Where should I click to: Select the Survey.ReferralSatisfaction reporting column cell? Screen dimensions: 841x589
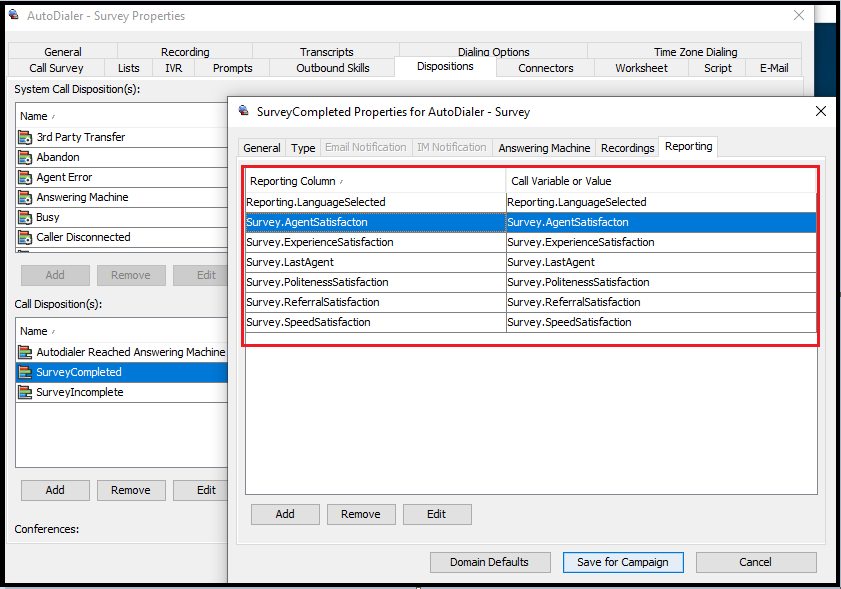(x=375, y=302)
